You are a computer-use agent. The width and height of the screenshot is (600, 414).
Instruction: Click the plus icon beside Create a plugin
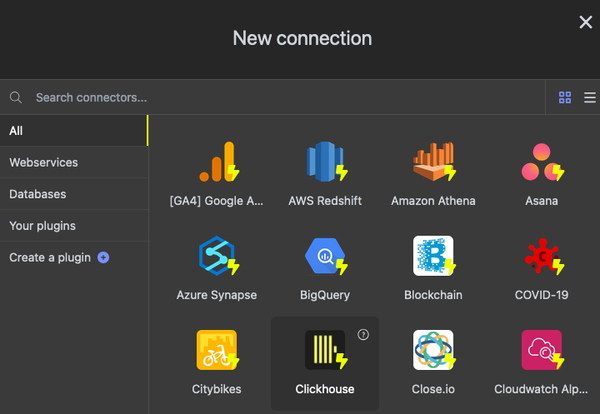coord(103,258)
